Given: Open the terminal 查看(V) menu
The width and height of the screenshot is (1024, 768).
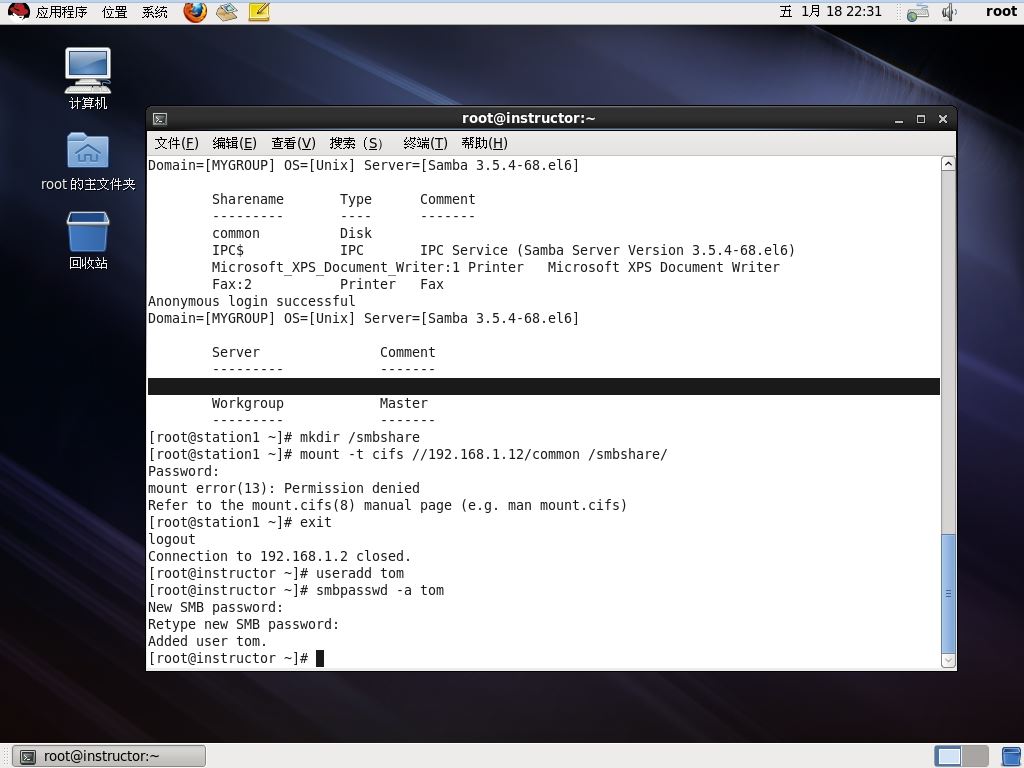Looking at the screenshot, I should pos(293,143).
